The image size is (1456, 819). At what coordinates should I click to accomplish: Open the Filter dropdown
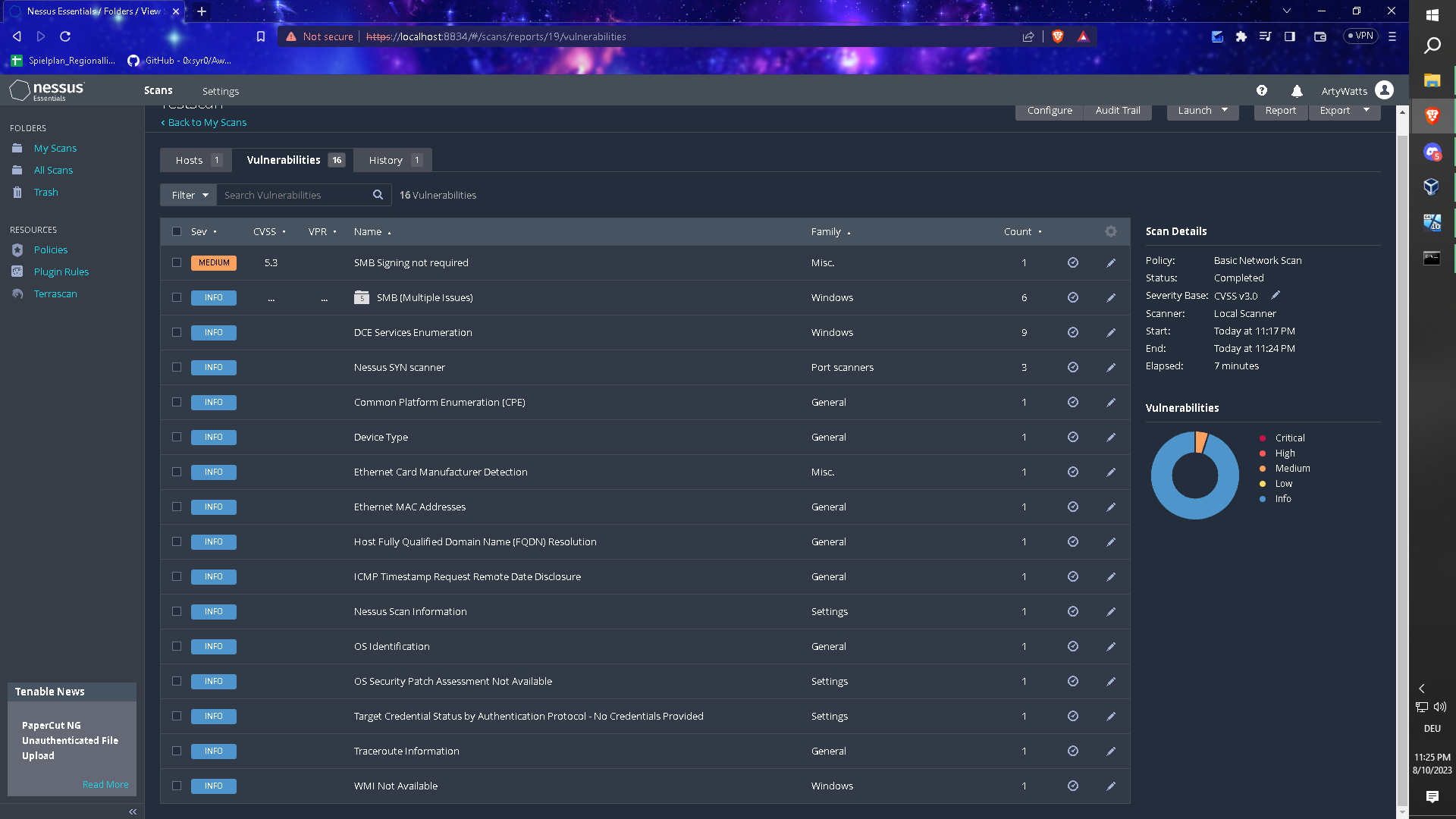[187, 195]
